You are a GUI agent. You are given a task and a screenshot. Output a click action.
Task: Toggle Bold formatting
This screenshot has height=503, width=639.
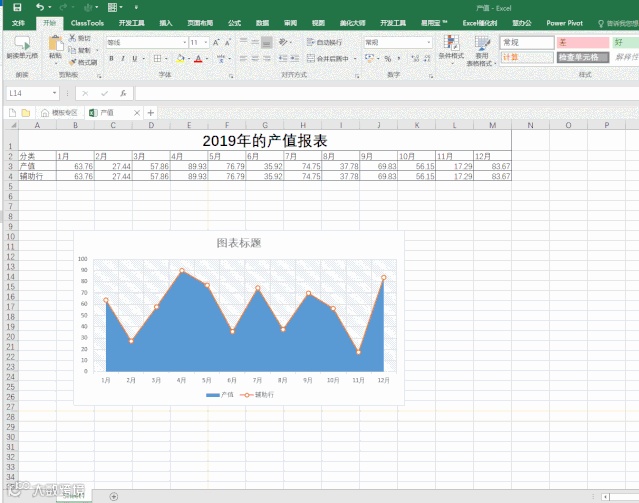click(x=111, y=59)
